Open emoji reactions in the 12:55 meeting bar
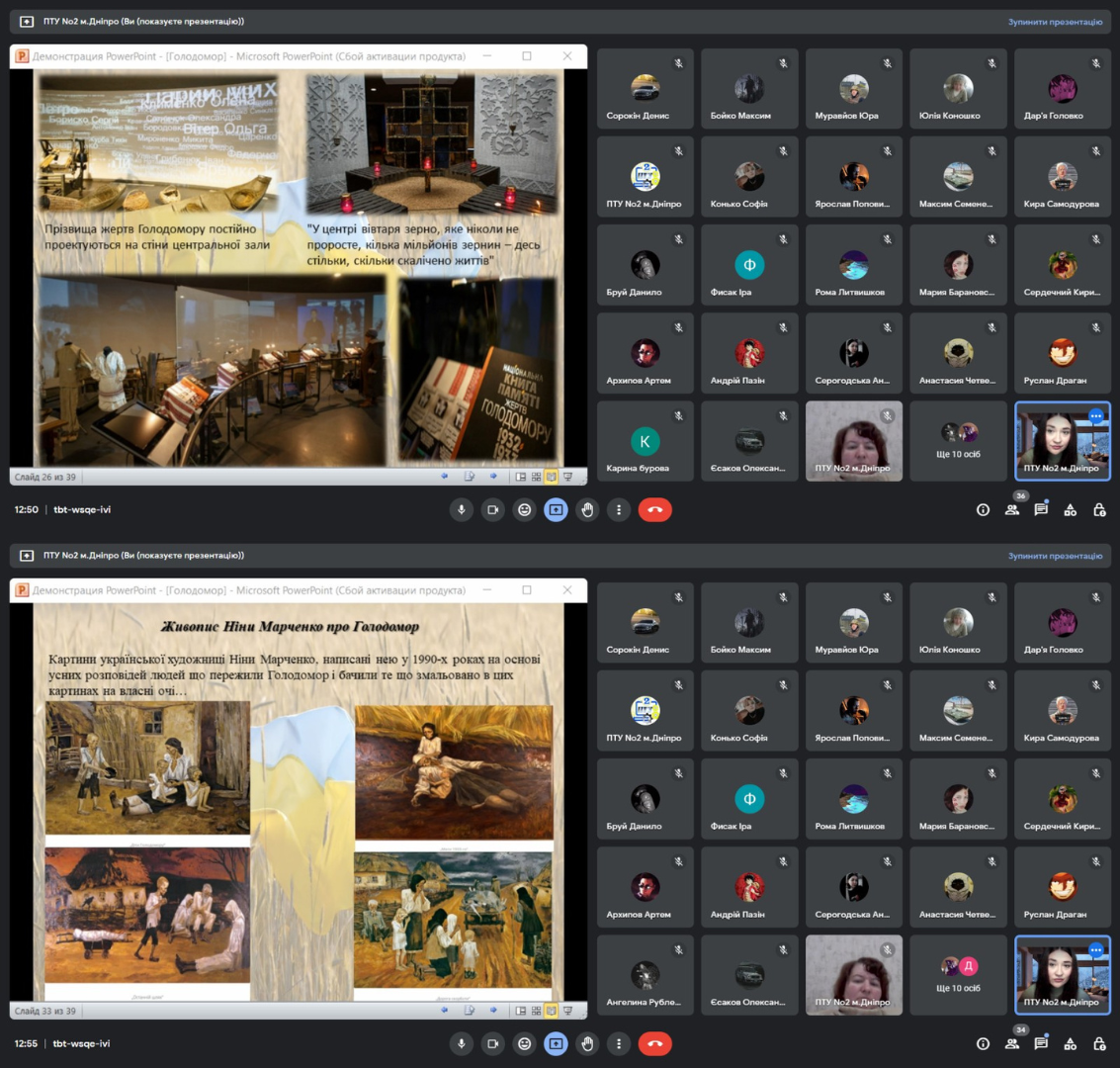 (524, 1043)
